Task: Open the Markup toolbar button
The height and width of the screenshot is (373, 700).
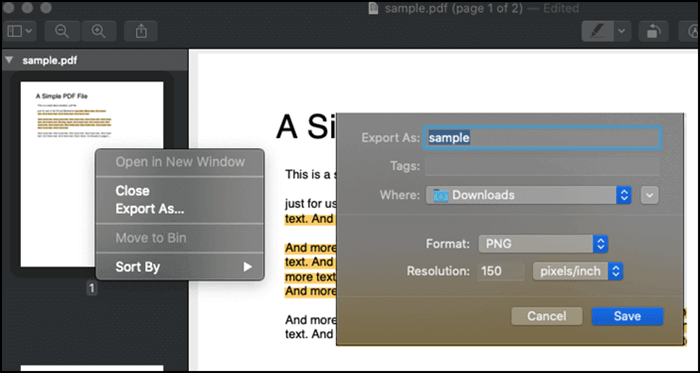Action: [x=690, y=31]
